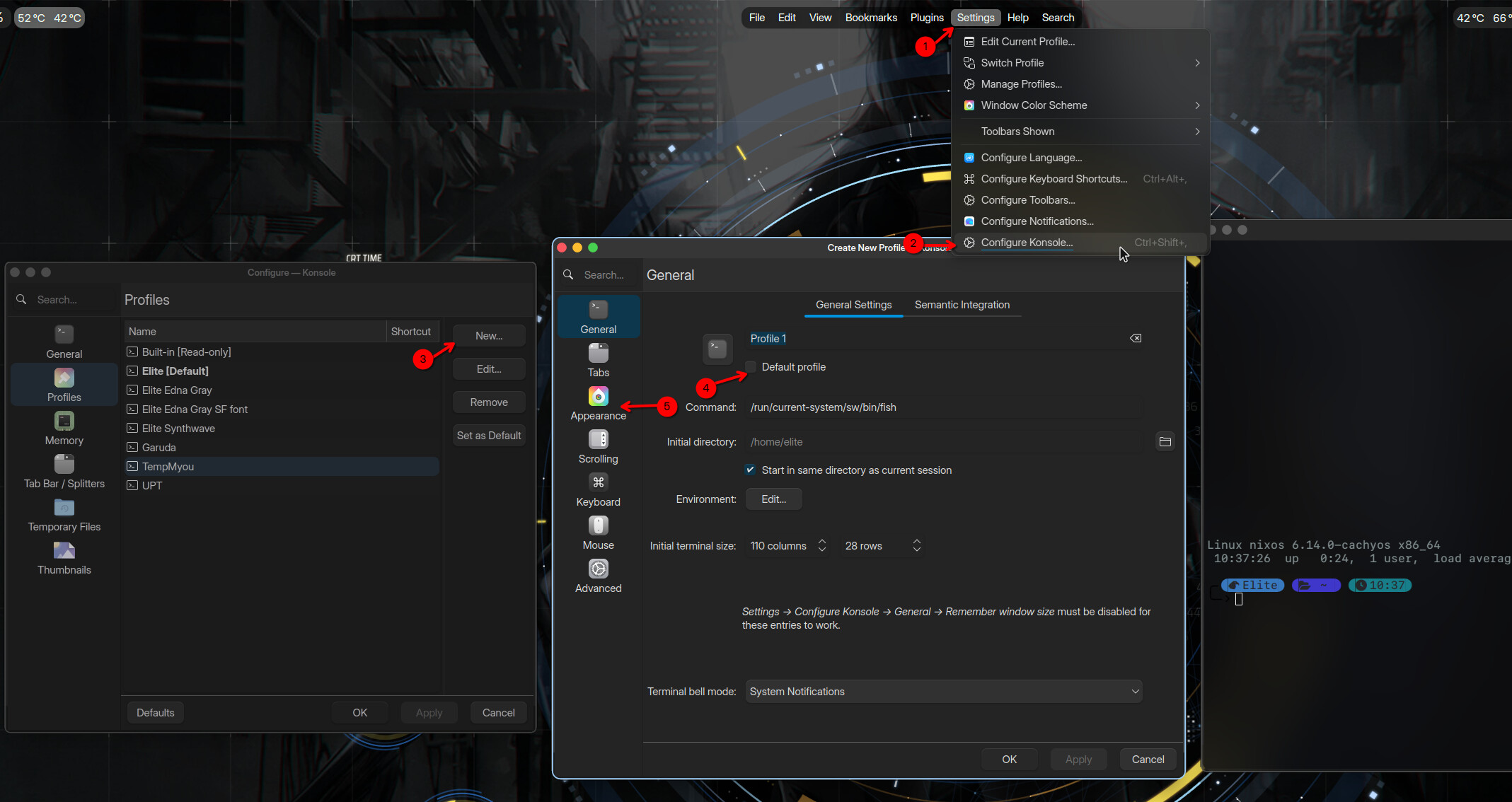Click Manage Profiles menu icon
The height and width of the screenshot is (802, 1512).
pyautogui.click(x=969, y=84)
